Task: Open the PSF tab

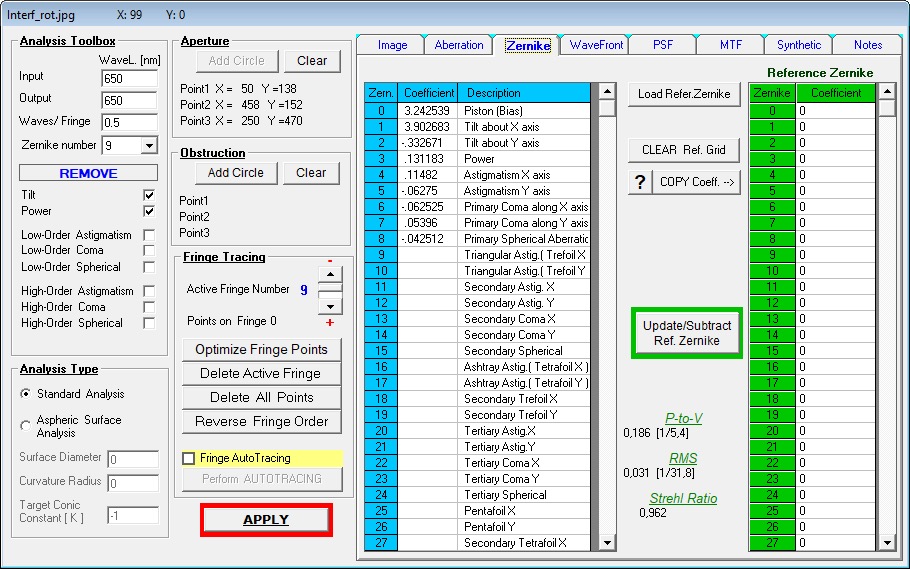Action: tap(663, 45)
